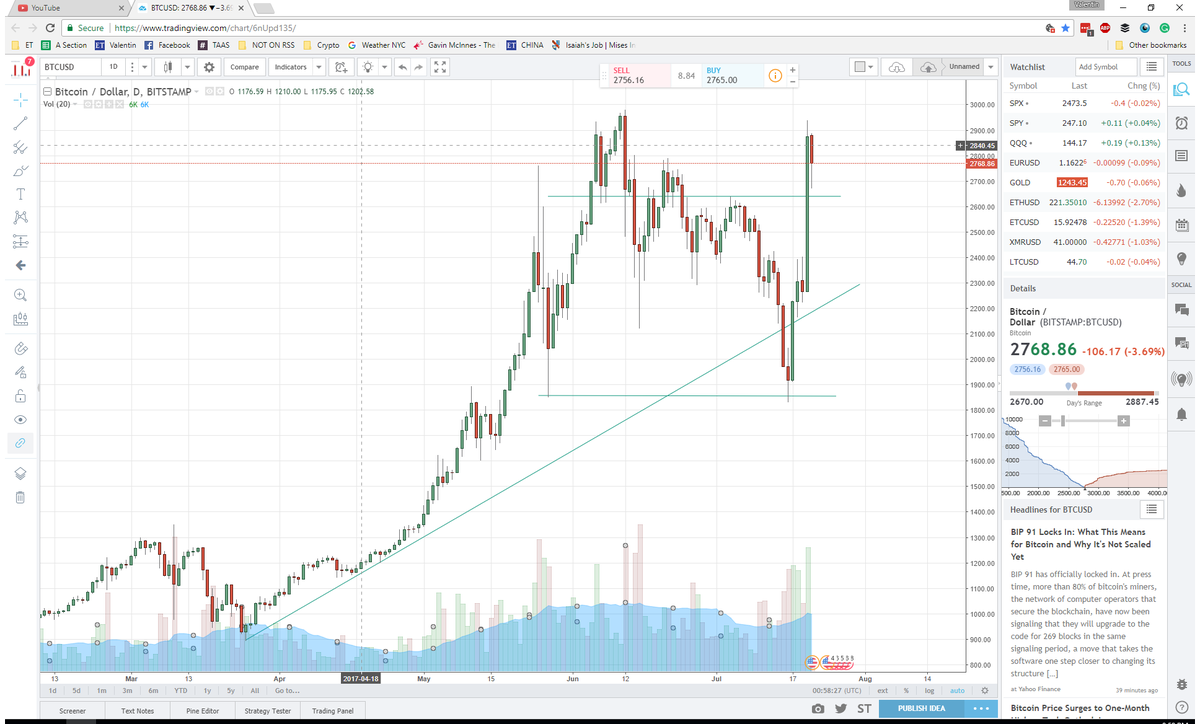Open the object tree layers icon
The width and height of the screenshot is (1200, 724).
point(20,473)
